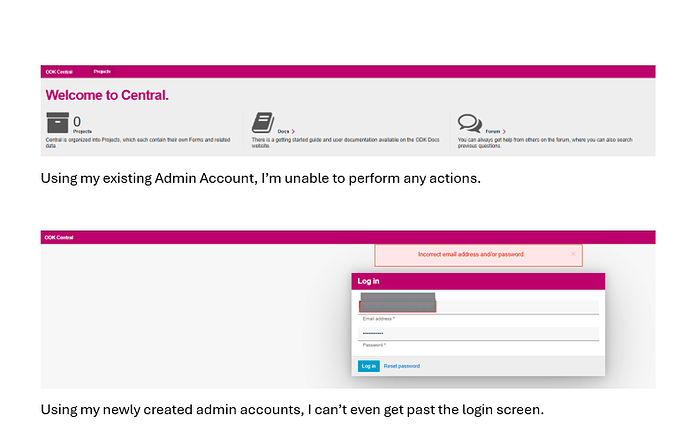Click the 'Log in' dialog title
Image resolution: width=690 pixels, height=446 pixels.
pyautogui.click(x=368, y=281)
